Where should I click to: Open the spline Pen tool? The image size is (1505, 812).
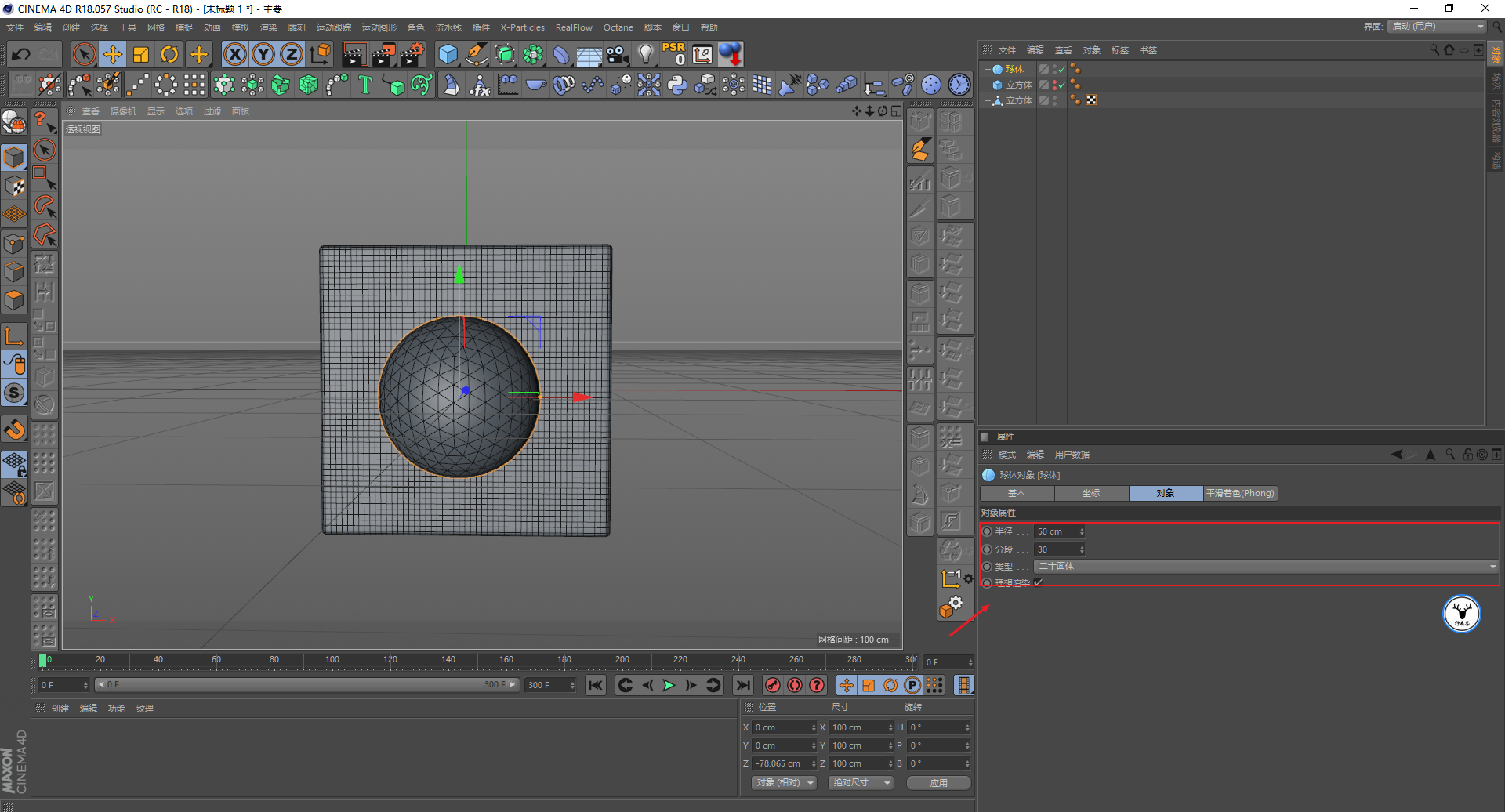point(477,54)
